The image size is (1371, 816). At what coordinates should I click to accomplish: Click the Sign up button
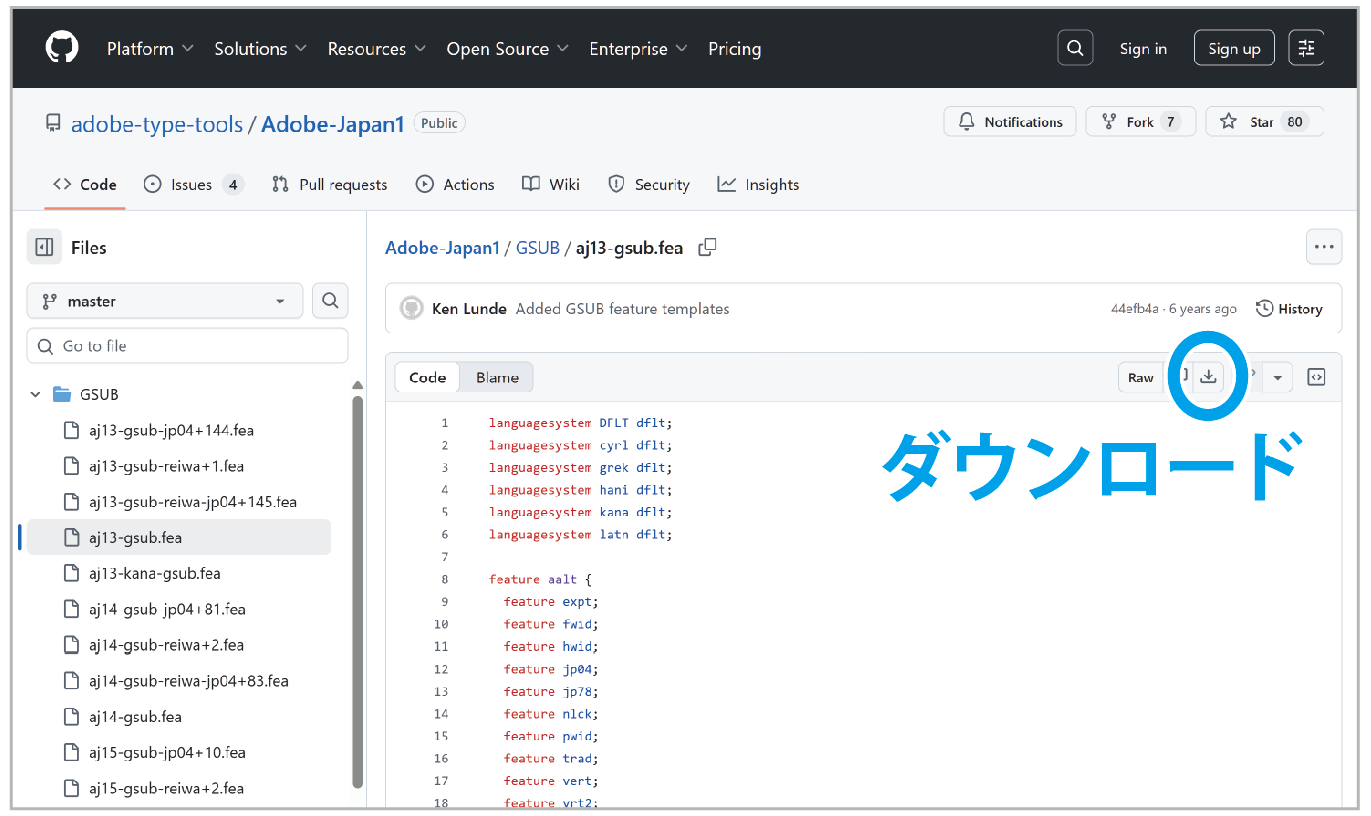(x=1234, y=48)
